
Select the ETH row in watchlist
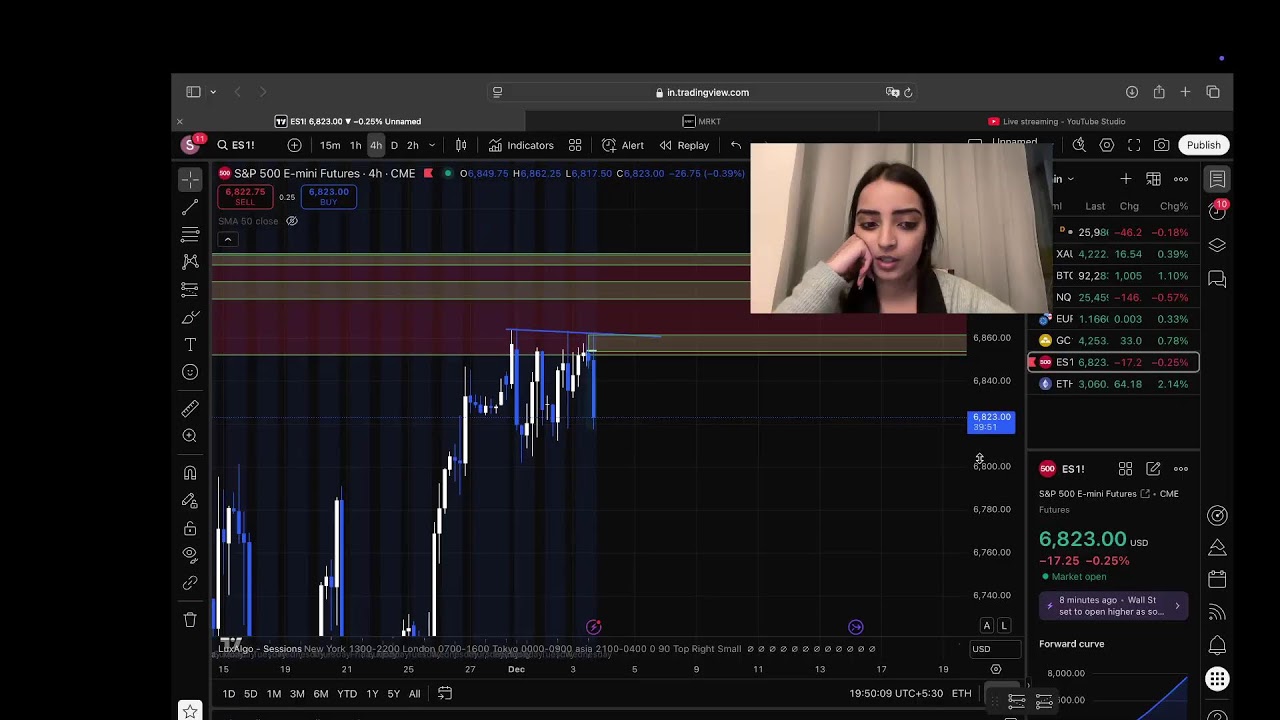[1114, 384]
